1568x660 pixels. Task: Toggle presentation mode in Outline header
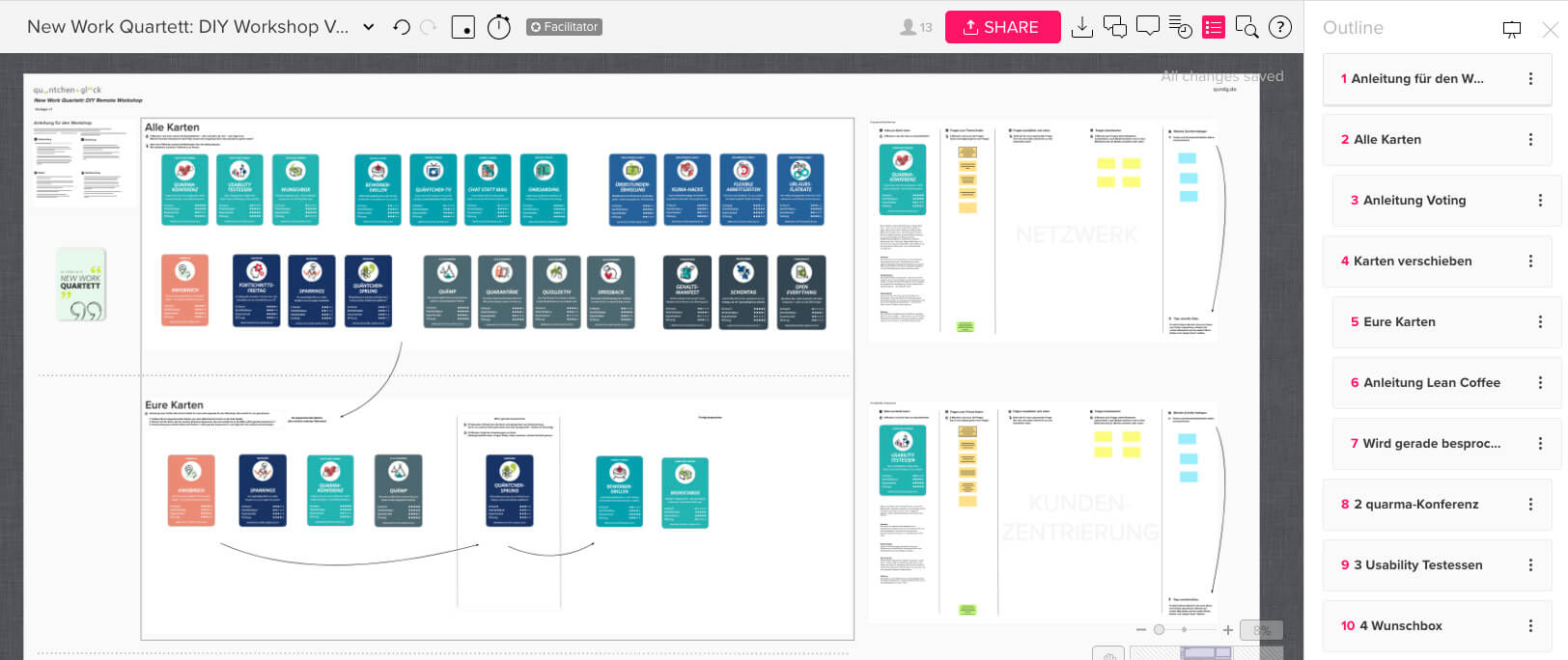tap(1512, 29)
